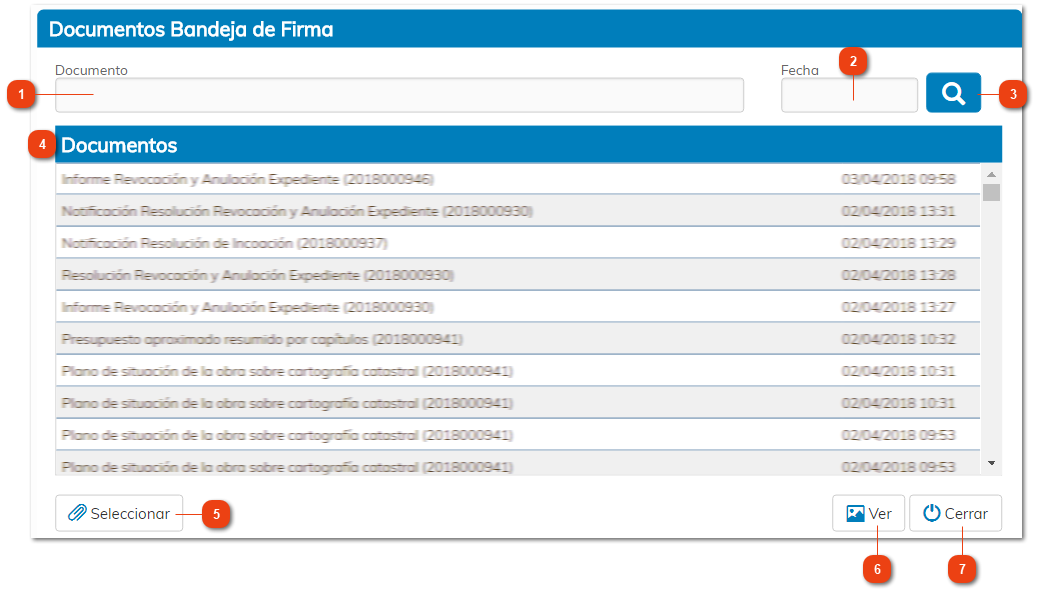This screenshot has width=1038, height=594.
Task: Click the power icon on the Cerrar button
Action: click(x=929, y=513)
